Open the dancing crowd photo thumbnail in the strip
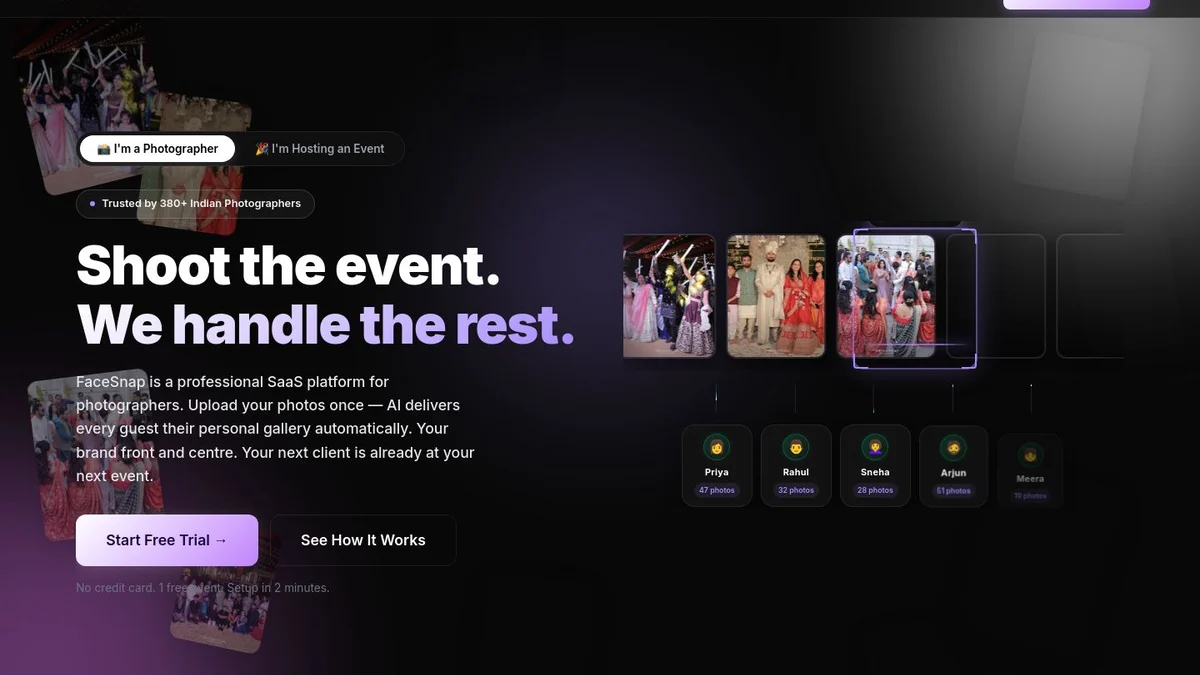This screenshot has height=675, width=1200. pos(669,296)
